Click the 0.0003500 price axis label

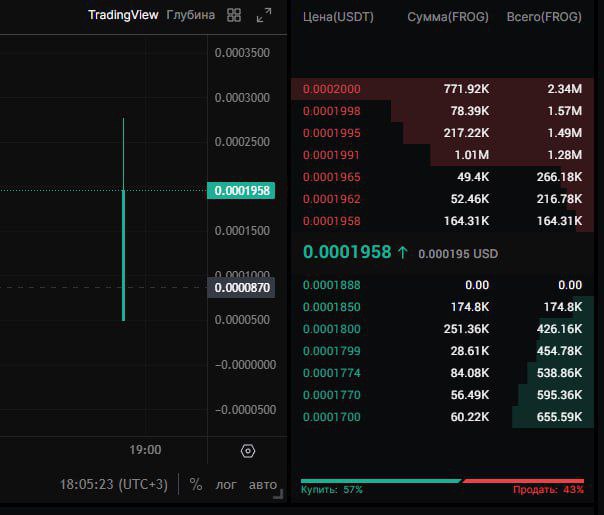(x=242, y=53)
